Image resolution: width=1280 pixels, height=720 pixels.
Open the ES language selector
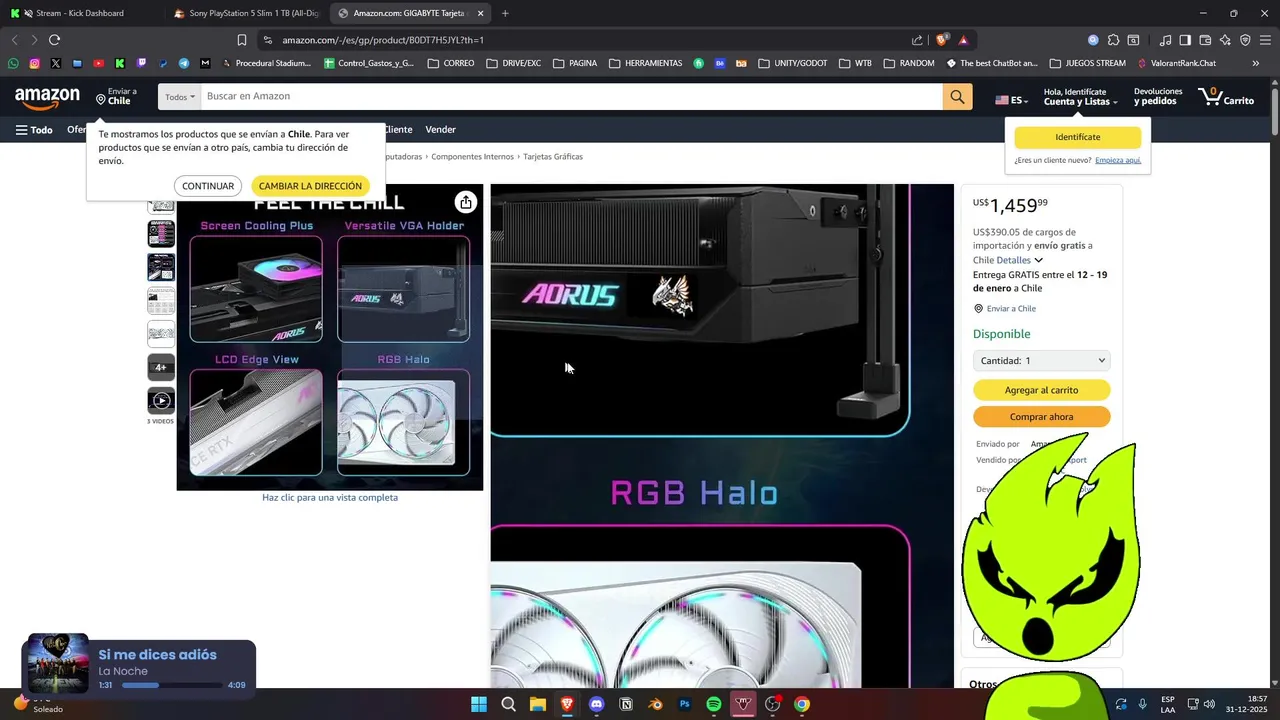coord(1012,100)
